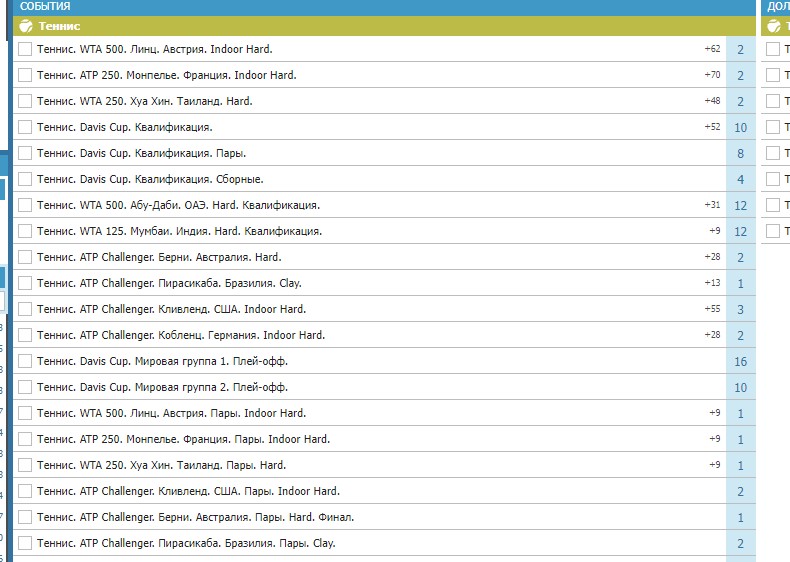This screenshot has width=790, height=562.
Task: Click the +62 extra markets for WTA Линц
Action: (712, 49)
